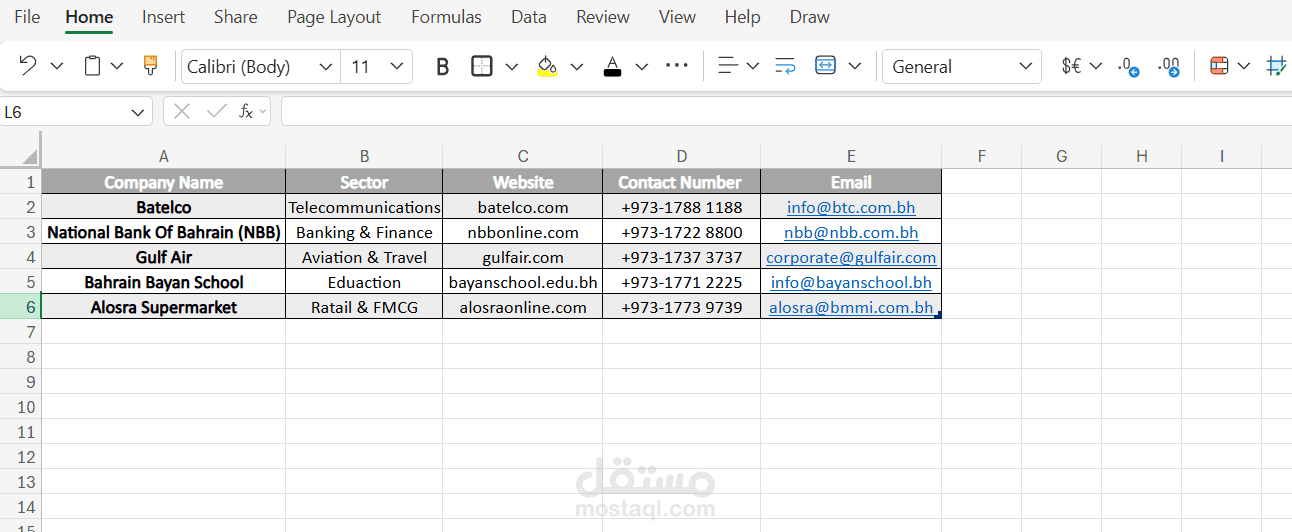Click the Name Box showing L6
This screenshot has width=1292, height=532.
coord(64,112)
